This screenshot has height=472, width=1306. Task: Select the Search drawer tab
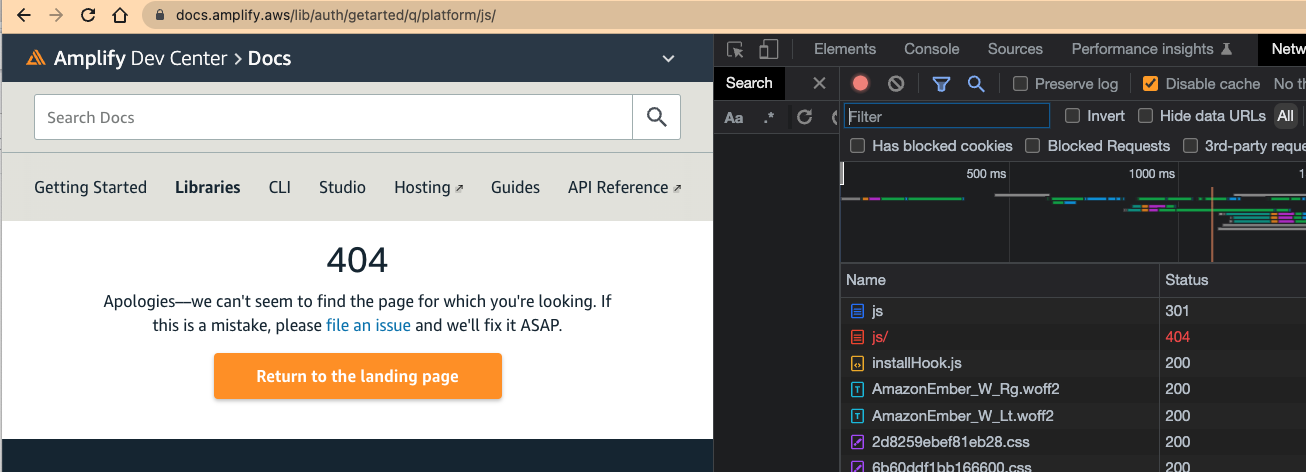tap(749, 83)
